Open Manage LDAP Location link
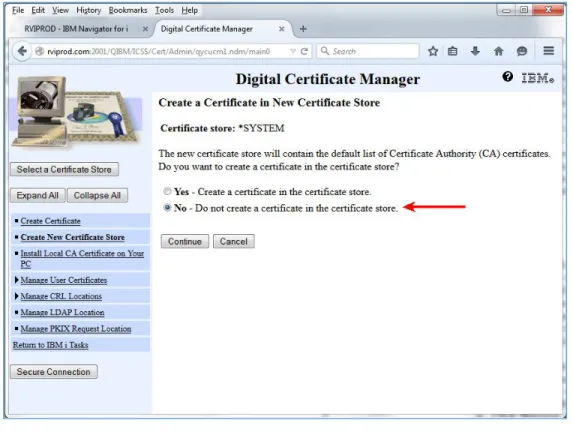The height and width of the screenshot is (432, 573). [x=62, y=312]
